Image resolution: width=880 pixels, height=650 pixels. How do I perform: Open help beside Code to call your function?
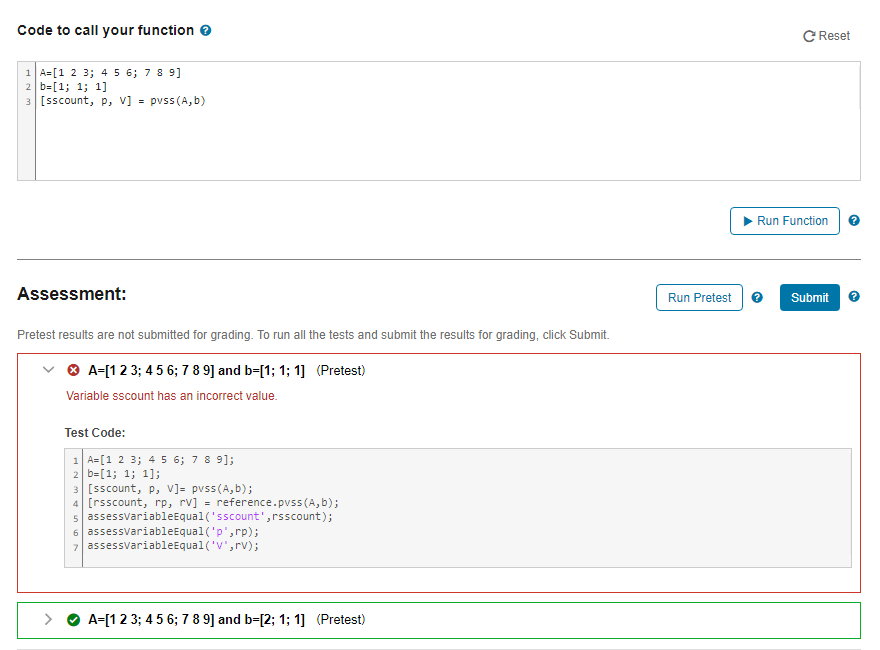pos(205,30)
